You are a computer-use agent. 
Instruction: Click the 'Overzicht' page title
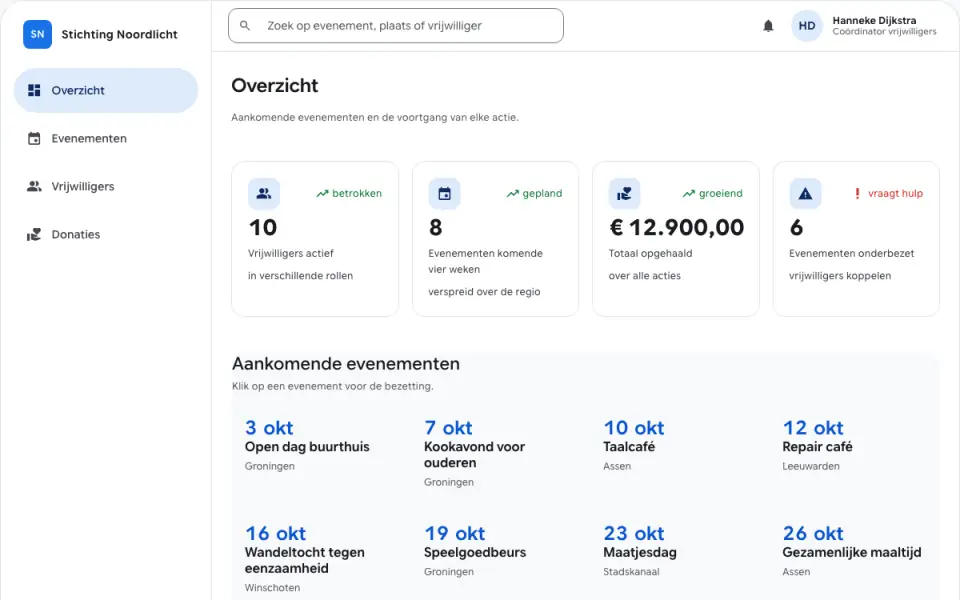[275, 85]
